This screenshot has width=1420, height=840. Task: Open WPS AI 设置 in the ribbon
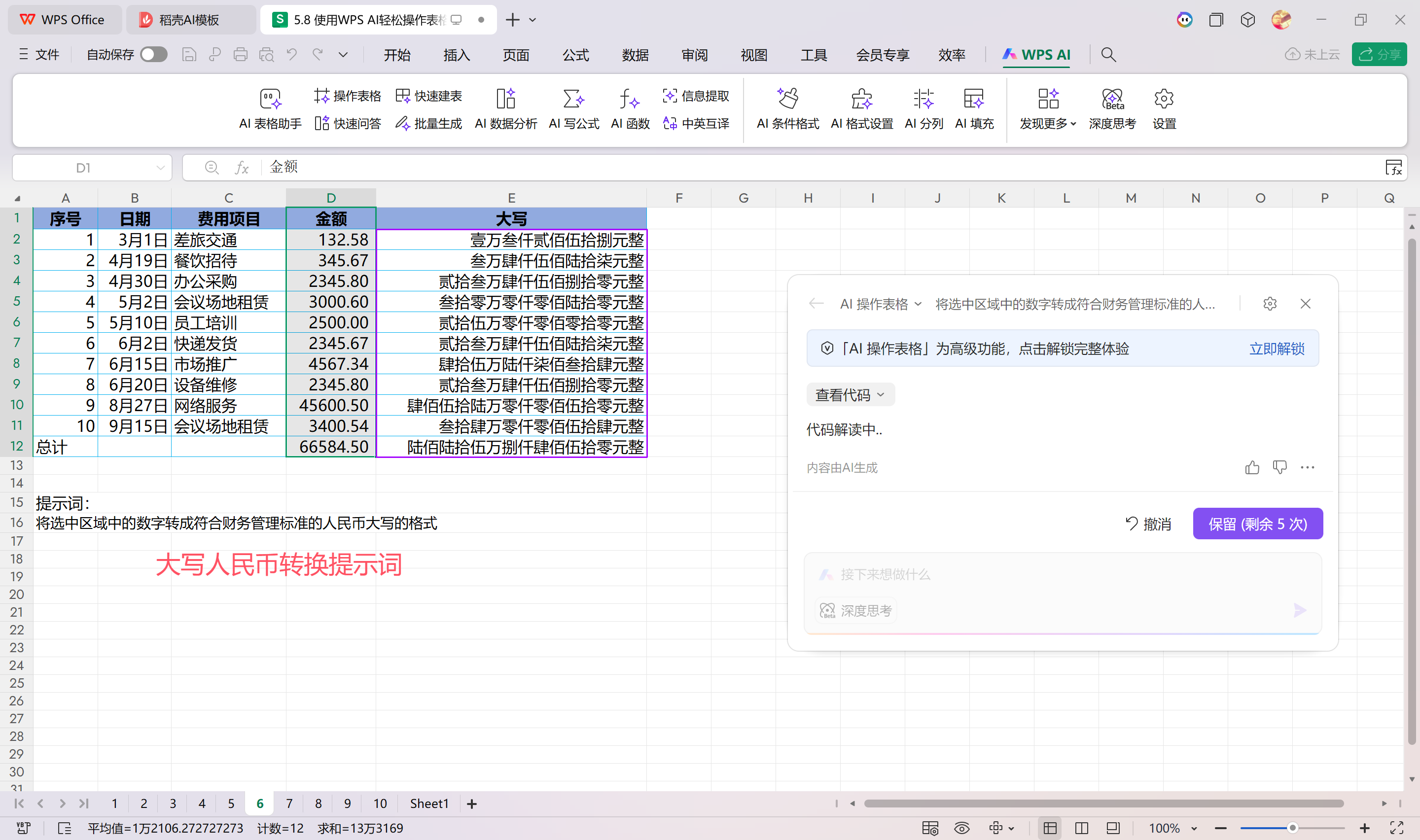1164,108
